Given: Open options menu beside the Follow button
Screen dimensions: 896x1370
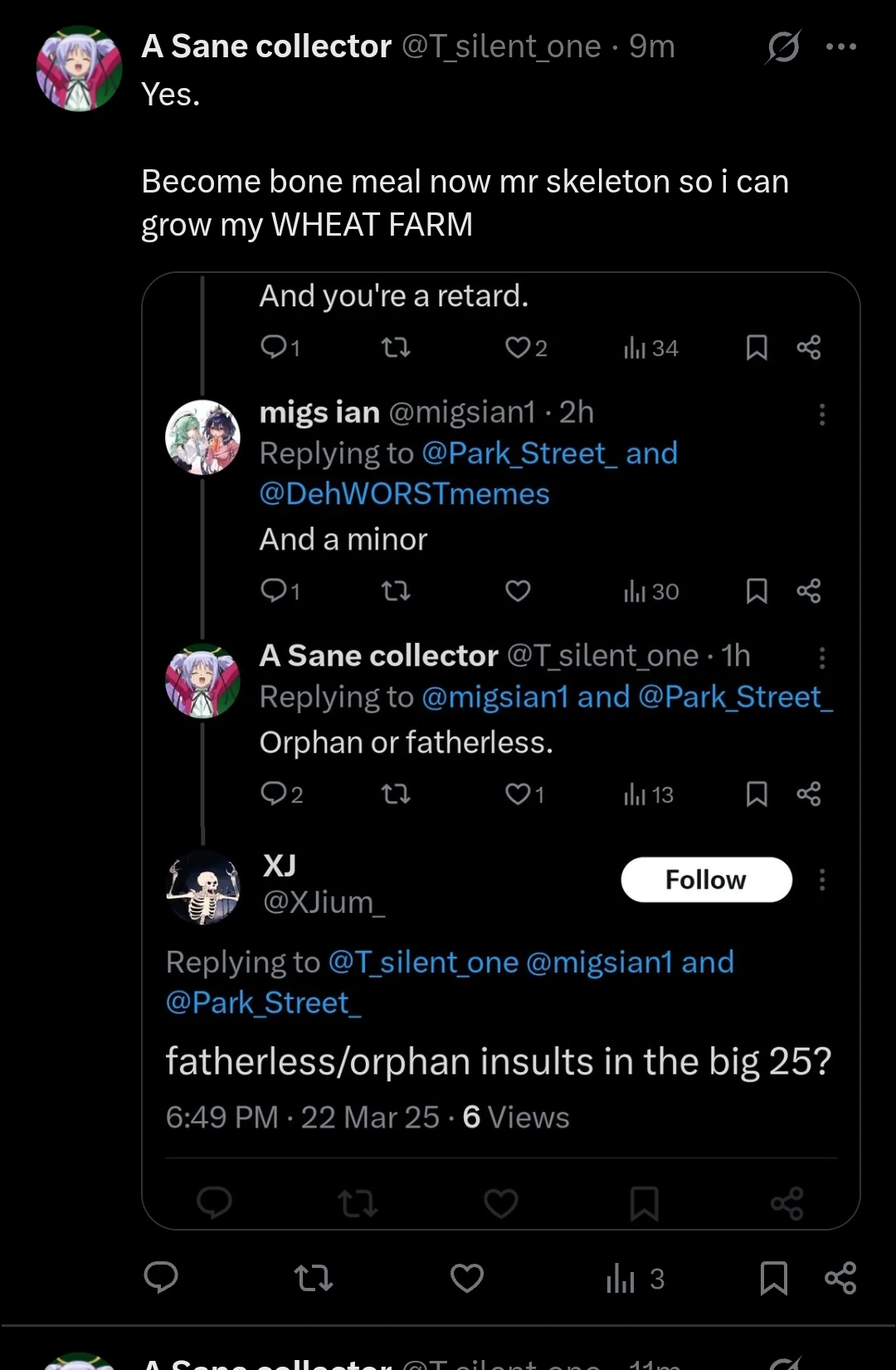Looking at the screenshot, I should coord(822,880).
